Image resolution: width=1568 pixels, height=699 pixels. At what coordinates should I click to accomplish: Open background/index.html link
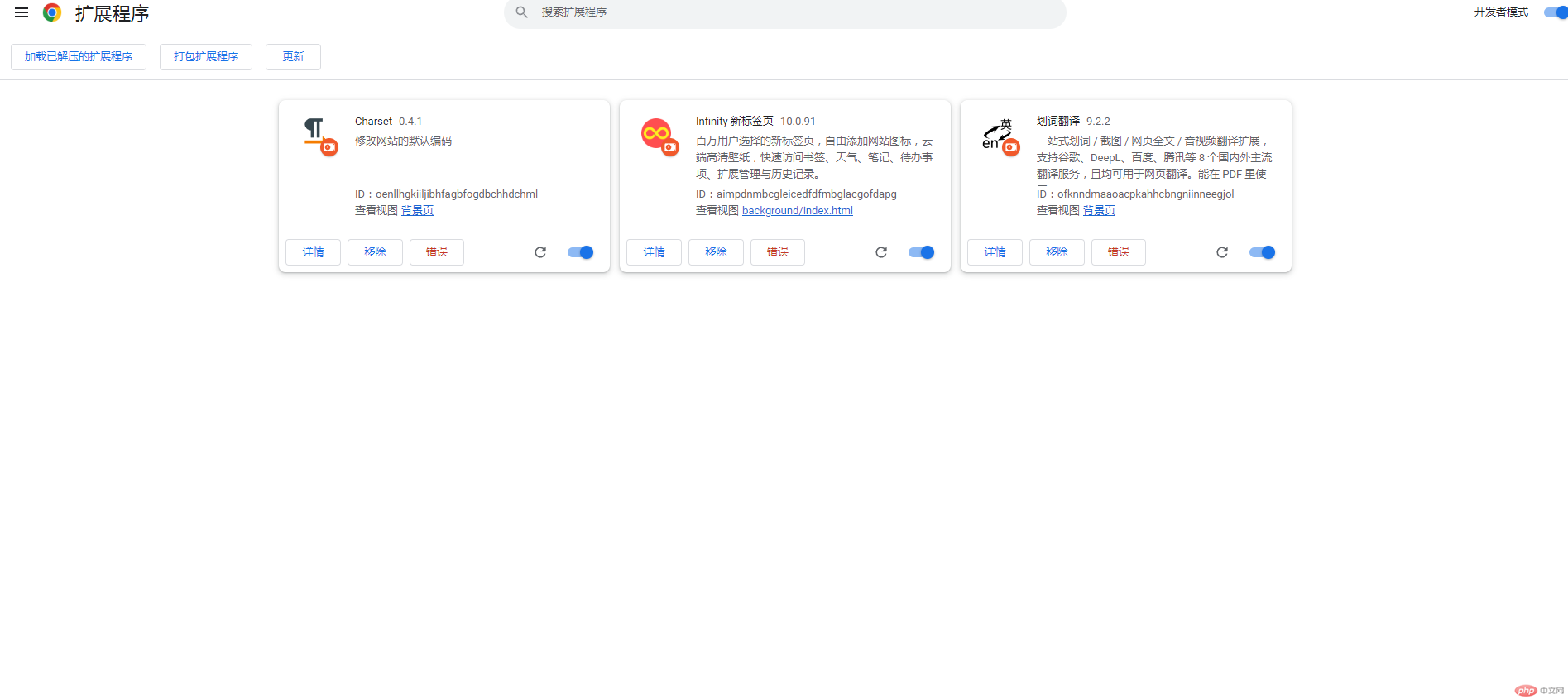(x=798, y=211)
